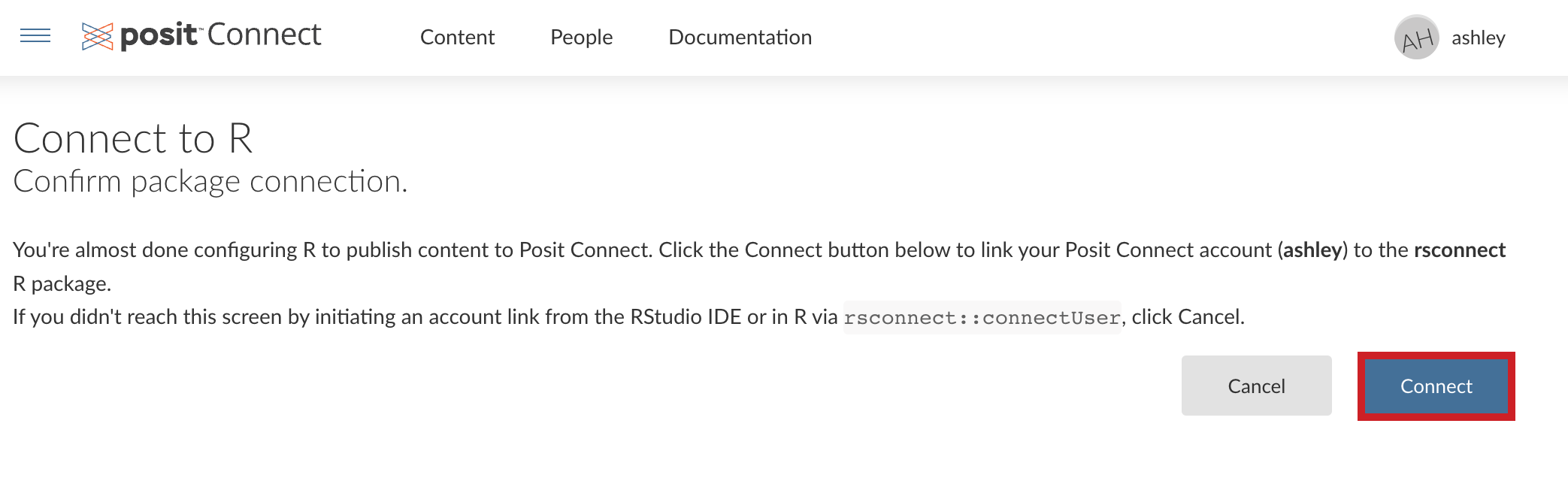Click the "RStudio IDE" words in instructions
The width and height of the screenshot is (1568, 481).
[x=686, y=317]
